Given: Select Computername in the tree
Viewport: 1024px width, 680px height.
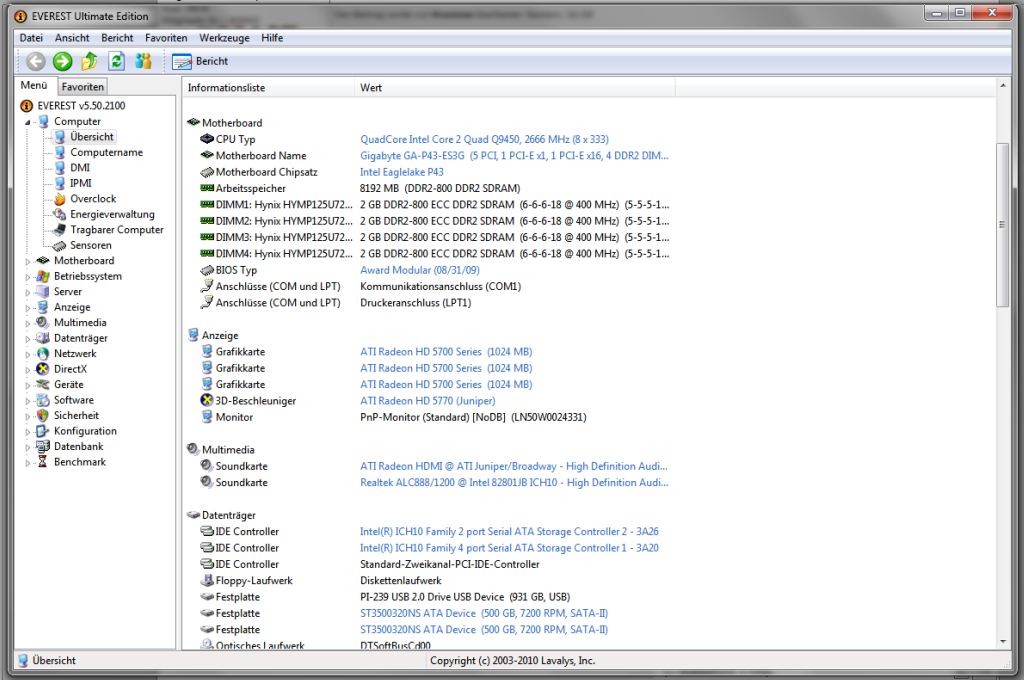Looking at the screenshot, I should (106, 152).
